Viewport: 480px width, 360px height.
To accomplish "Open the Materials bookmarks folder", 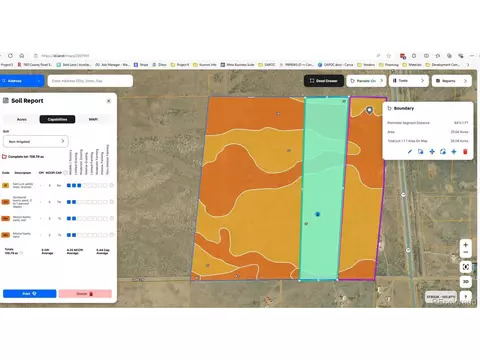I will pos(412,65).
